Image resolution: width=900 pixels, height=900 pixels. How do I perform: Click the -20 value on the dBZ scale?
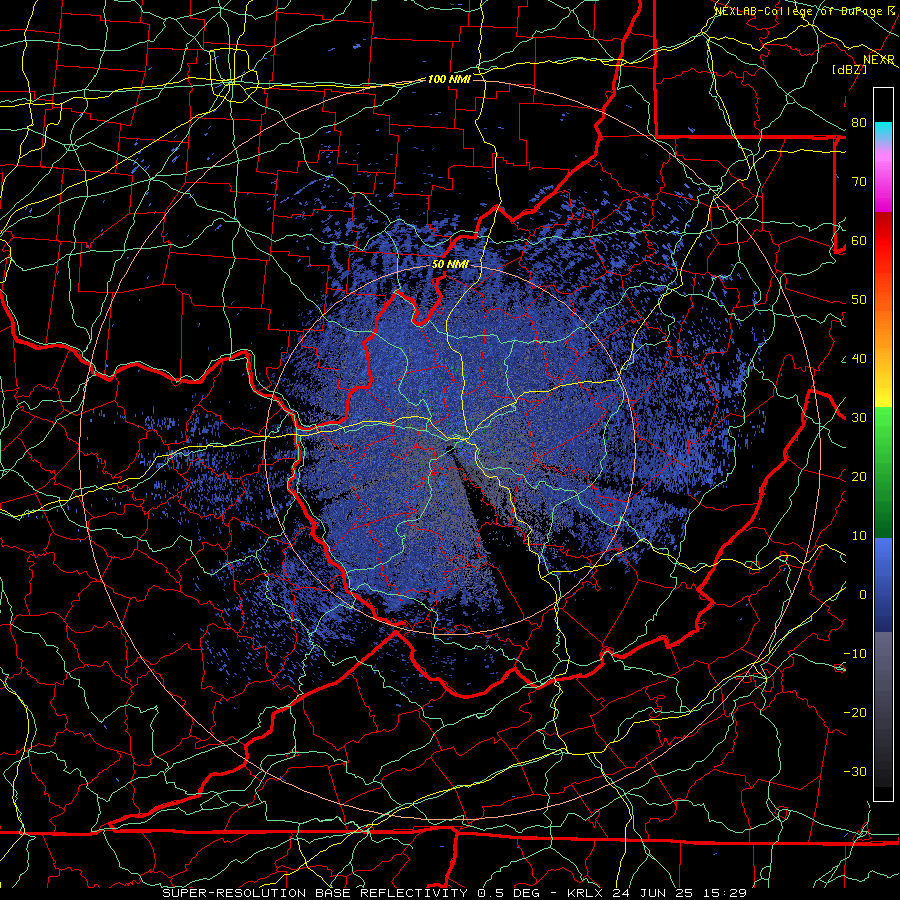click(855, 713)
